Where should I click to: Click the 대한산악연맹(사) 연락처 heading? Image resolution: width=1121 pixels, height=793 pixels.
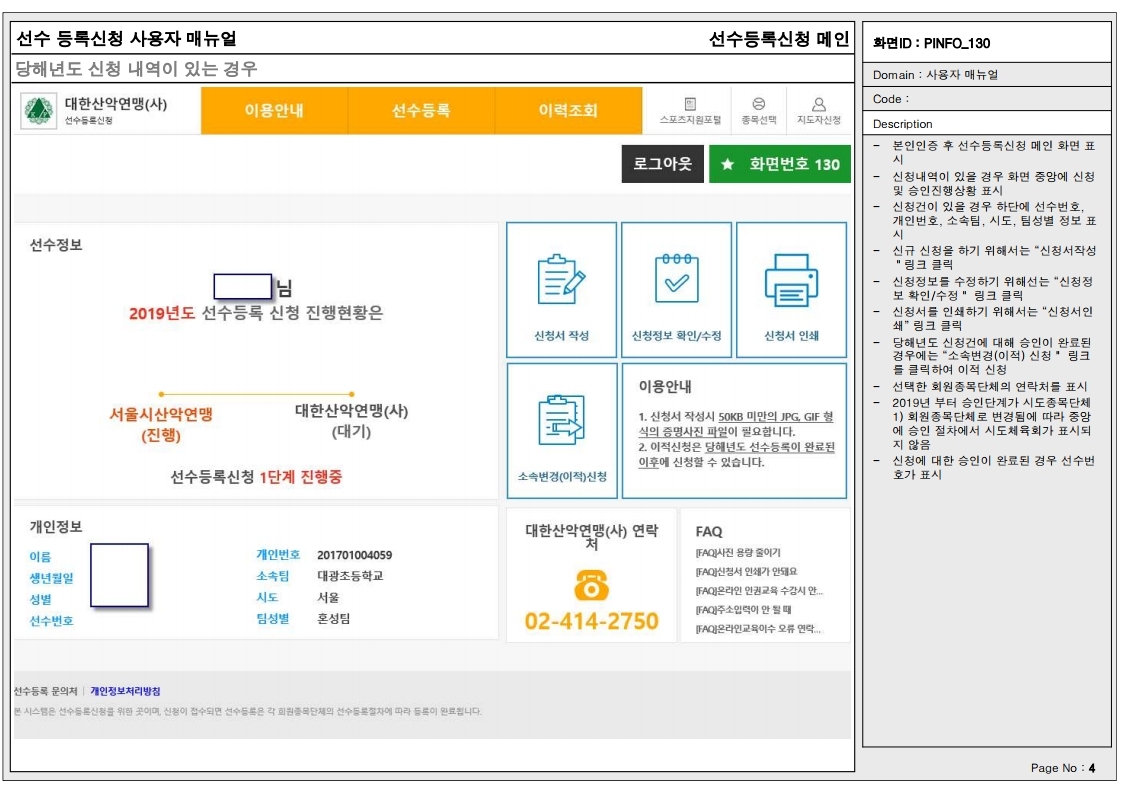coord(592,537)
